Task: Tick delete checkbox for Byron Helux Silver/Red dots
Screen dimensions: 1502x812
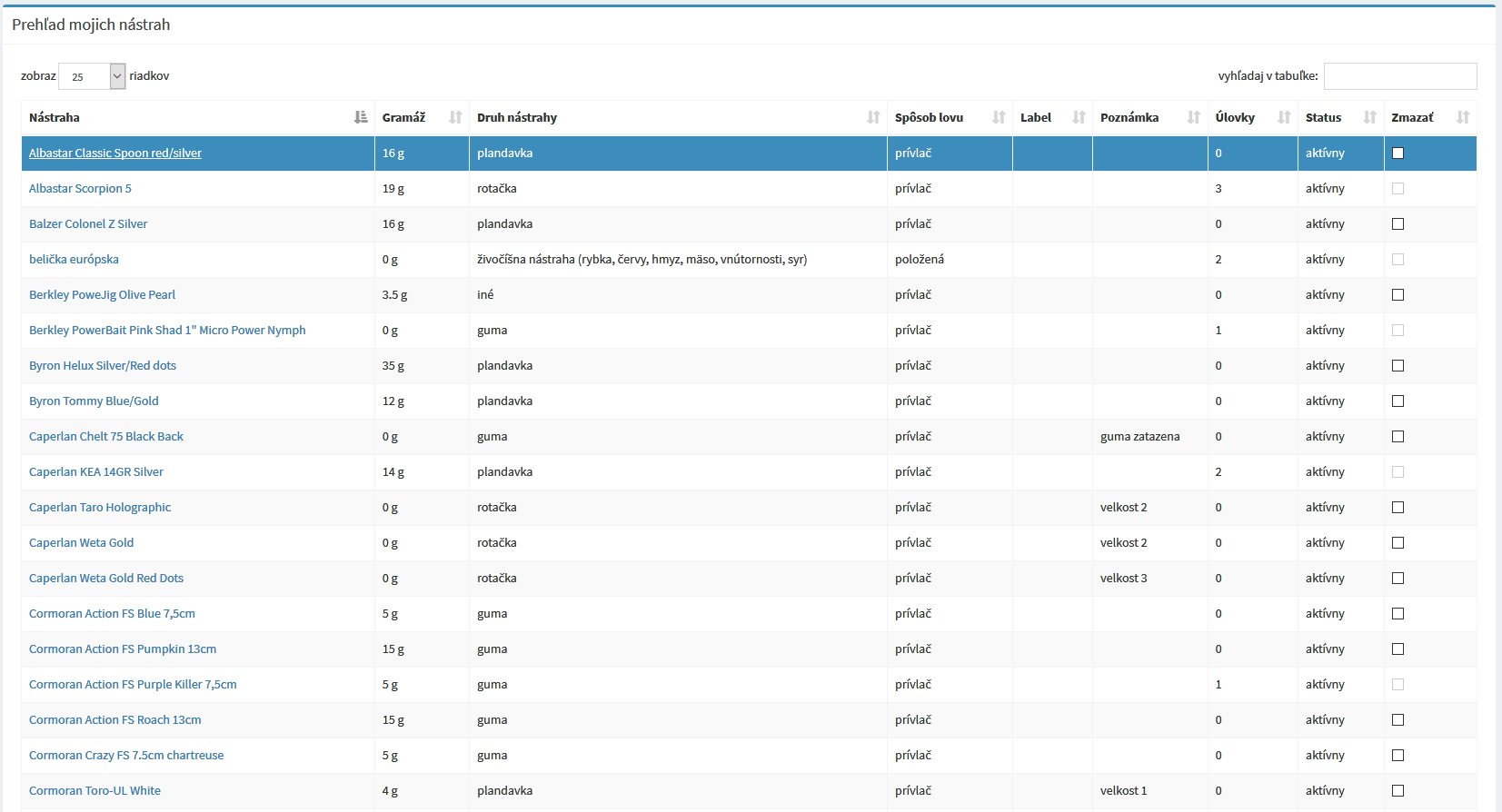Action: point(1398,366)
